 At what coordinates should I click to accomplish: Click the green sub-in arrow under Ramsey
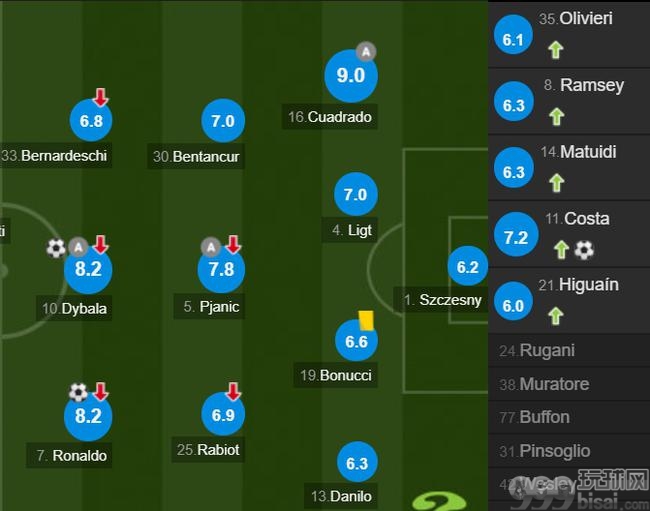click(557, 116)
